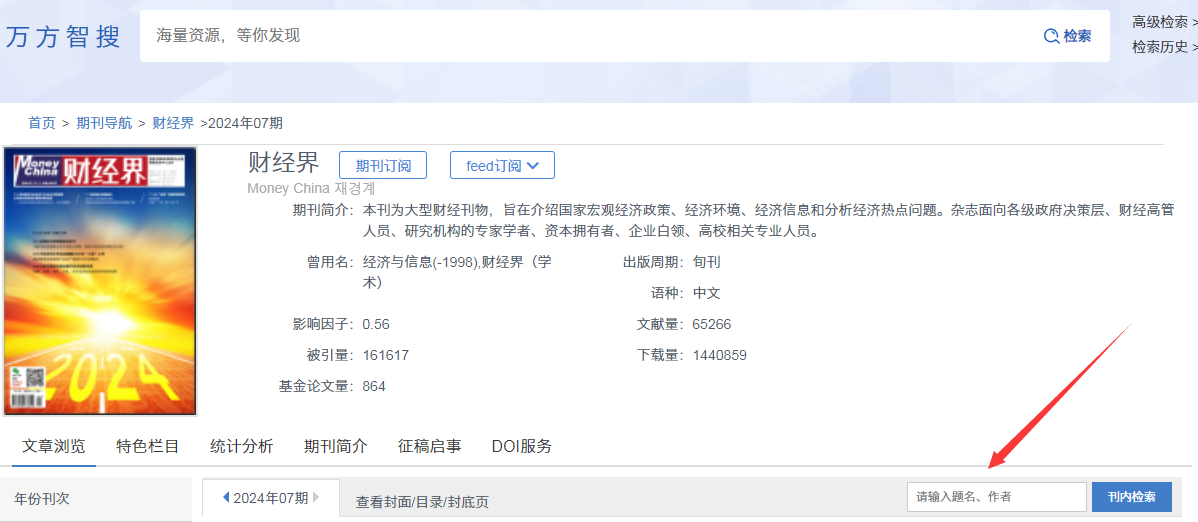
Task: Click the citation count 161617
Action: point(386,355)
